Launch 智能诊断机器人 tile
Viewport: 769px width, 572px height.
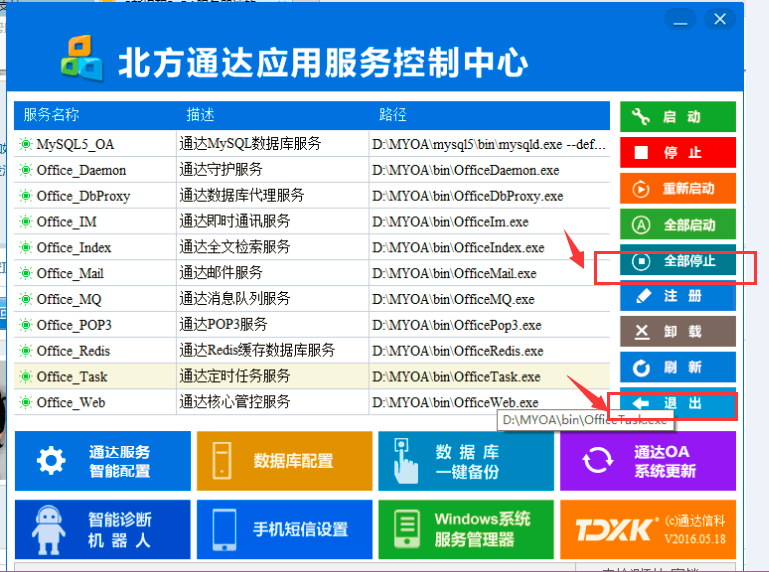tap(103, 530)
